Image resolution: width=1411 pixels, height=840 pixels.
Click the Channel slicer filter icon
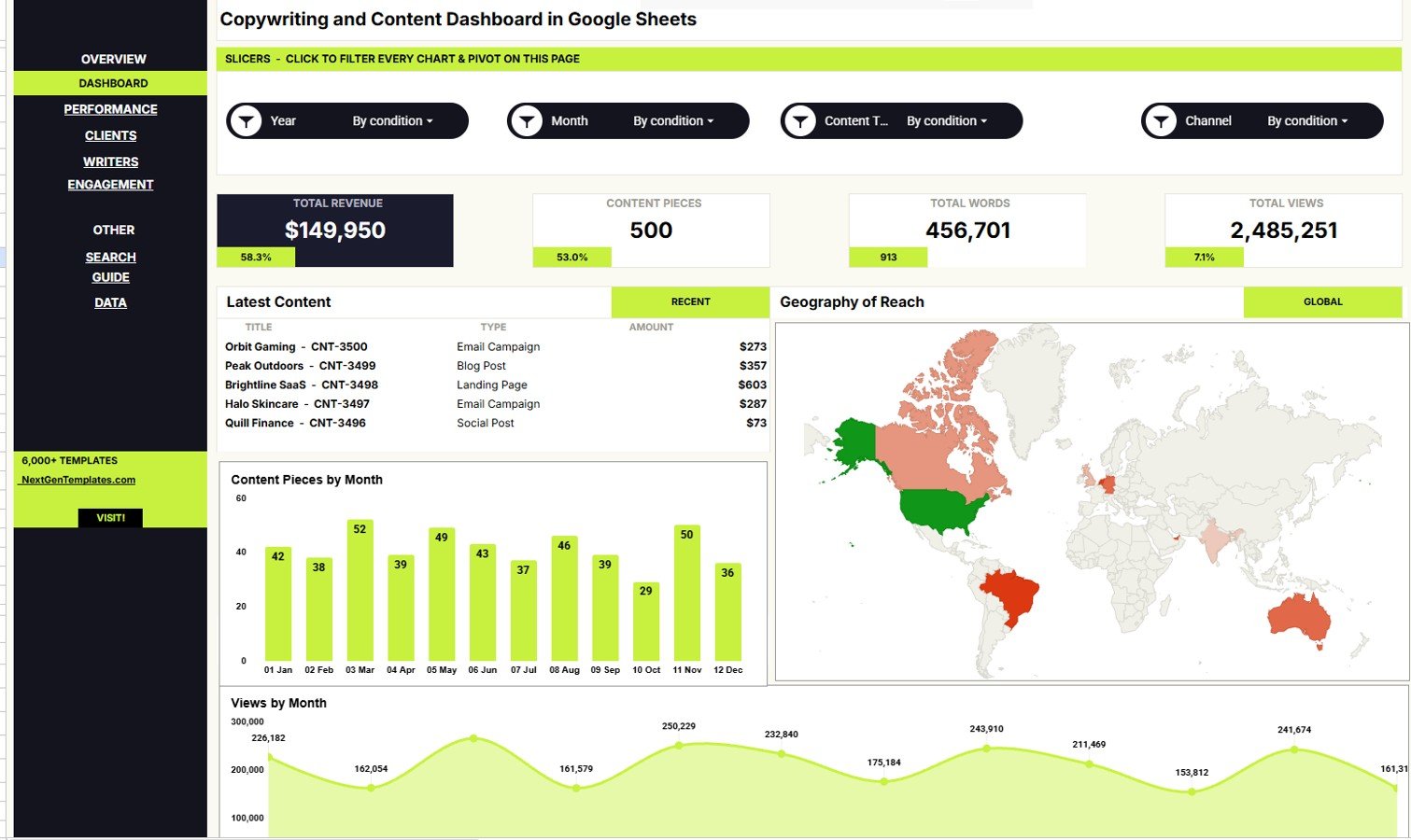1161,121
